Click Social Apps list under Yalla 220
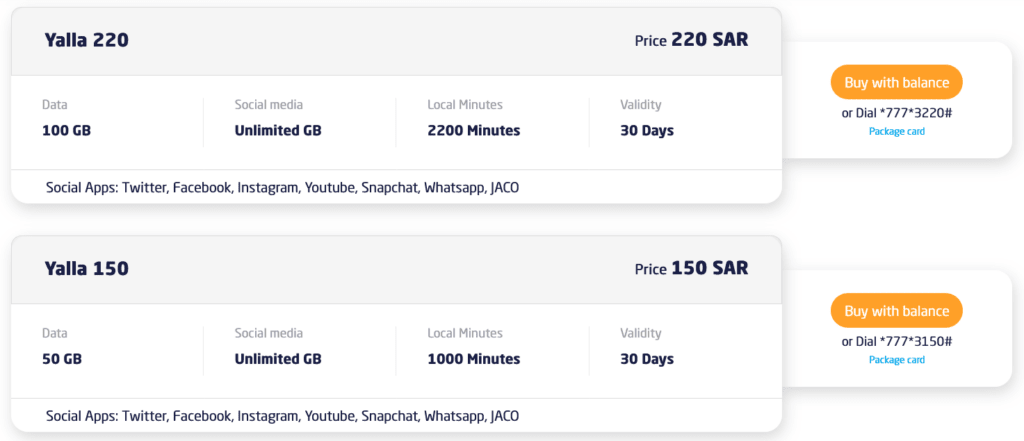Image resolution: width=1024 pixels, height=441 pixels. pyautogui.click(x=282, y=187)
